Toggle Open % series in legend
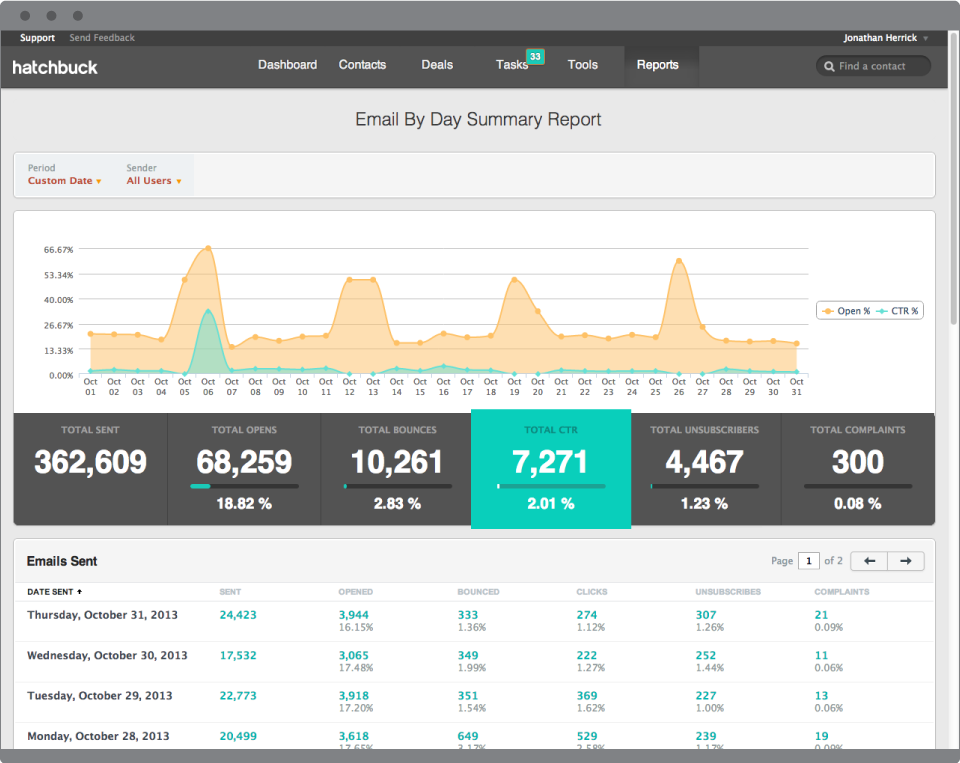This screenshot has width=960, height=763. (846, 311)
